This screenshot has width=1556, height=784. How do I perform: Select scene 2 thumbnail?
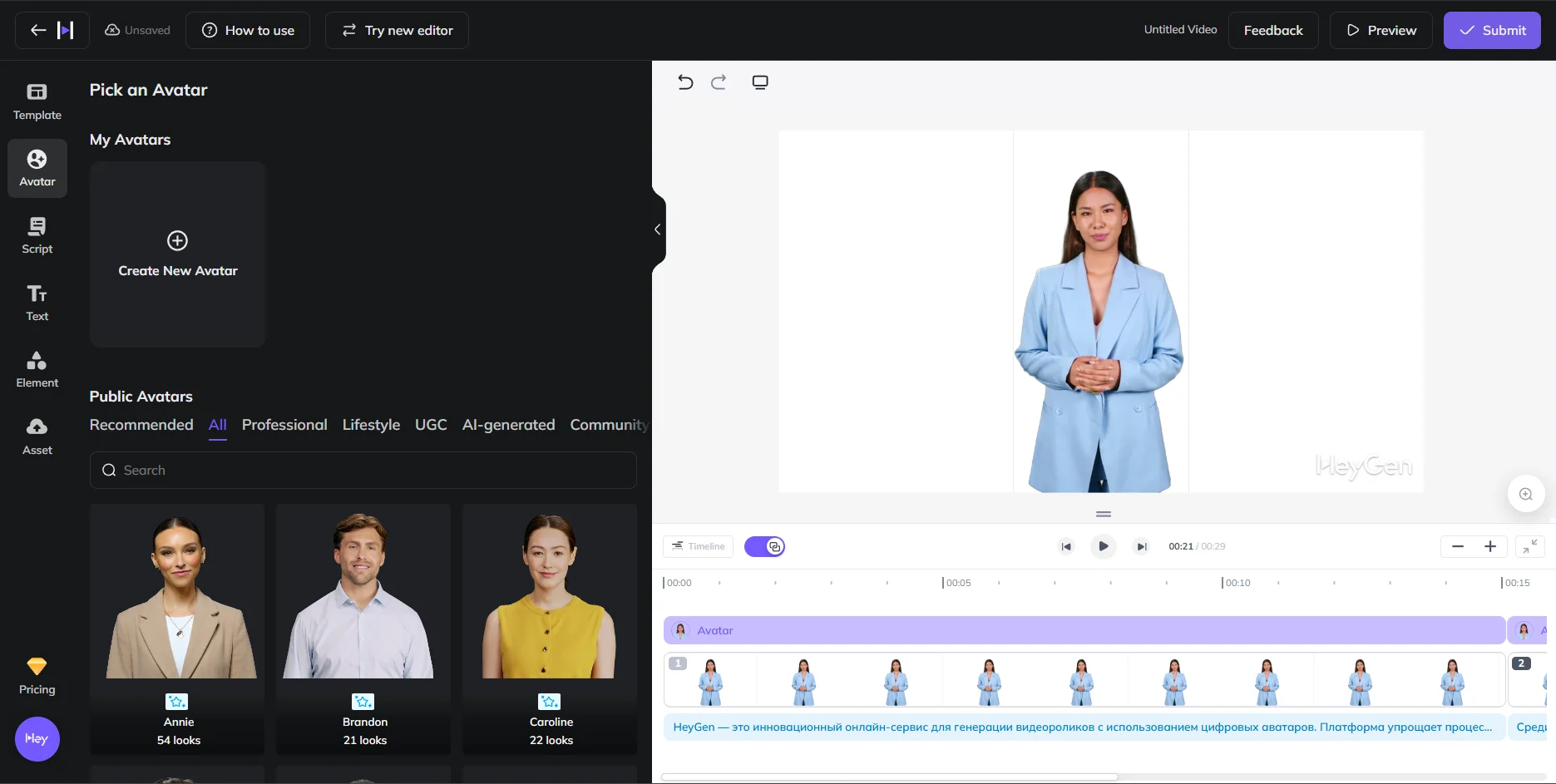1529,679
